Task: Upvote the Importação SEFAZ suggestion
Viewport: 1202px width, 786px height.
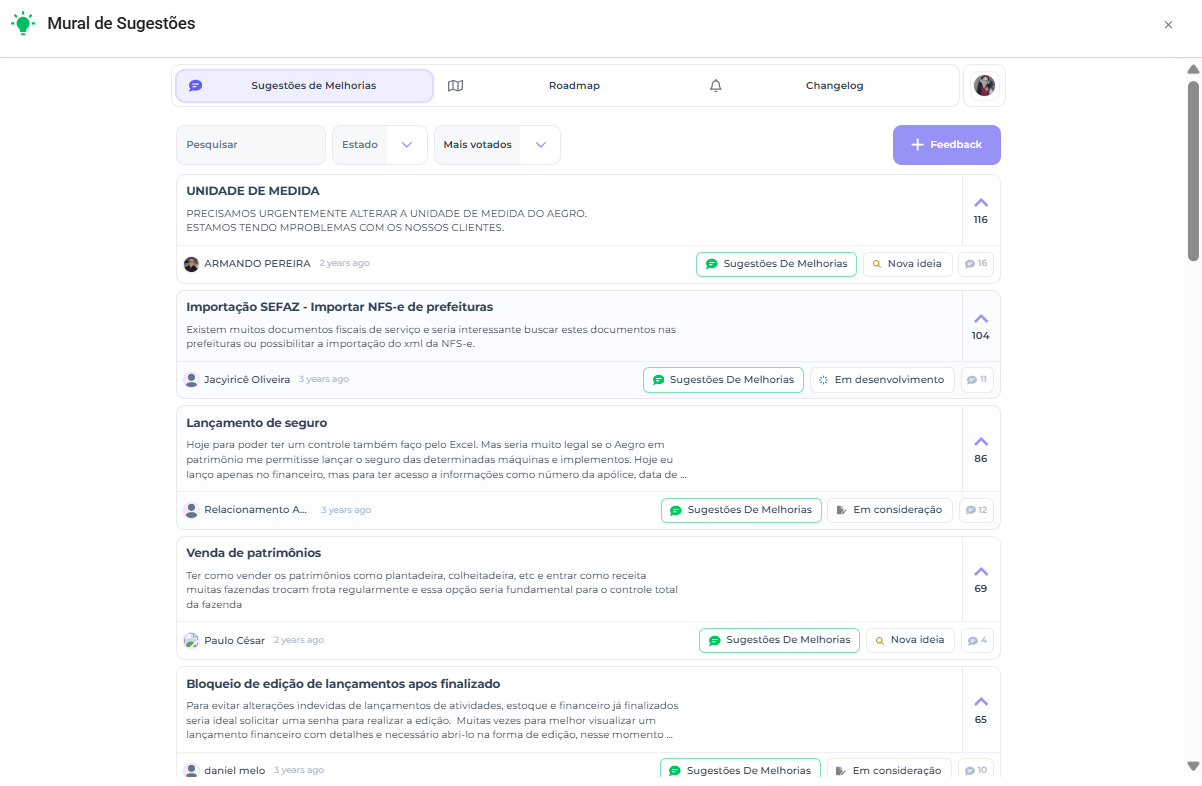Action: (x=980, y=319)
